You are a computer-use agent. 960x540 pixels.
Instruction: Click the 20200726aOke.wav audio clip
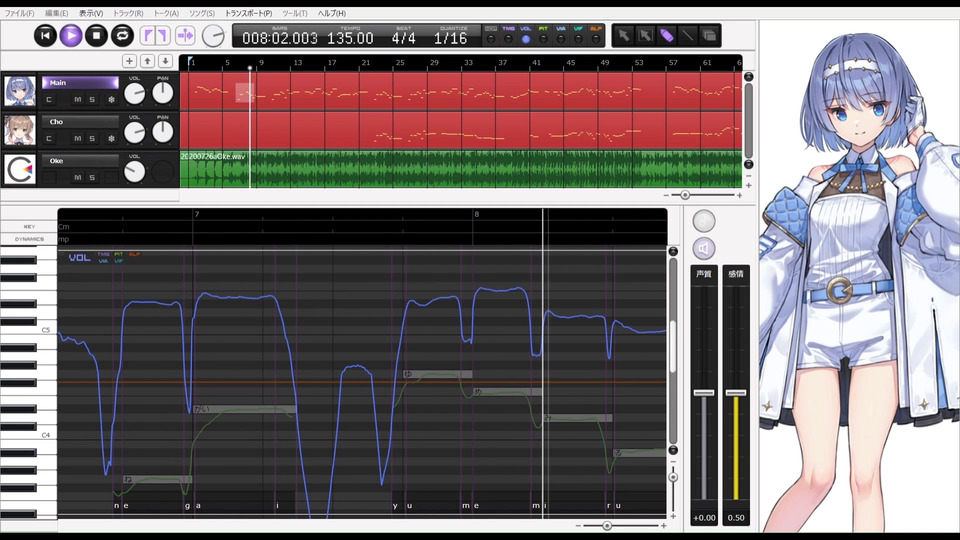pyautogui.click(x=460, y=169)
